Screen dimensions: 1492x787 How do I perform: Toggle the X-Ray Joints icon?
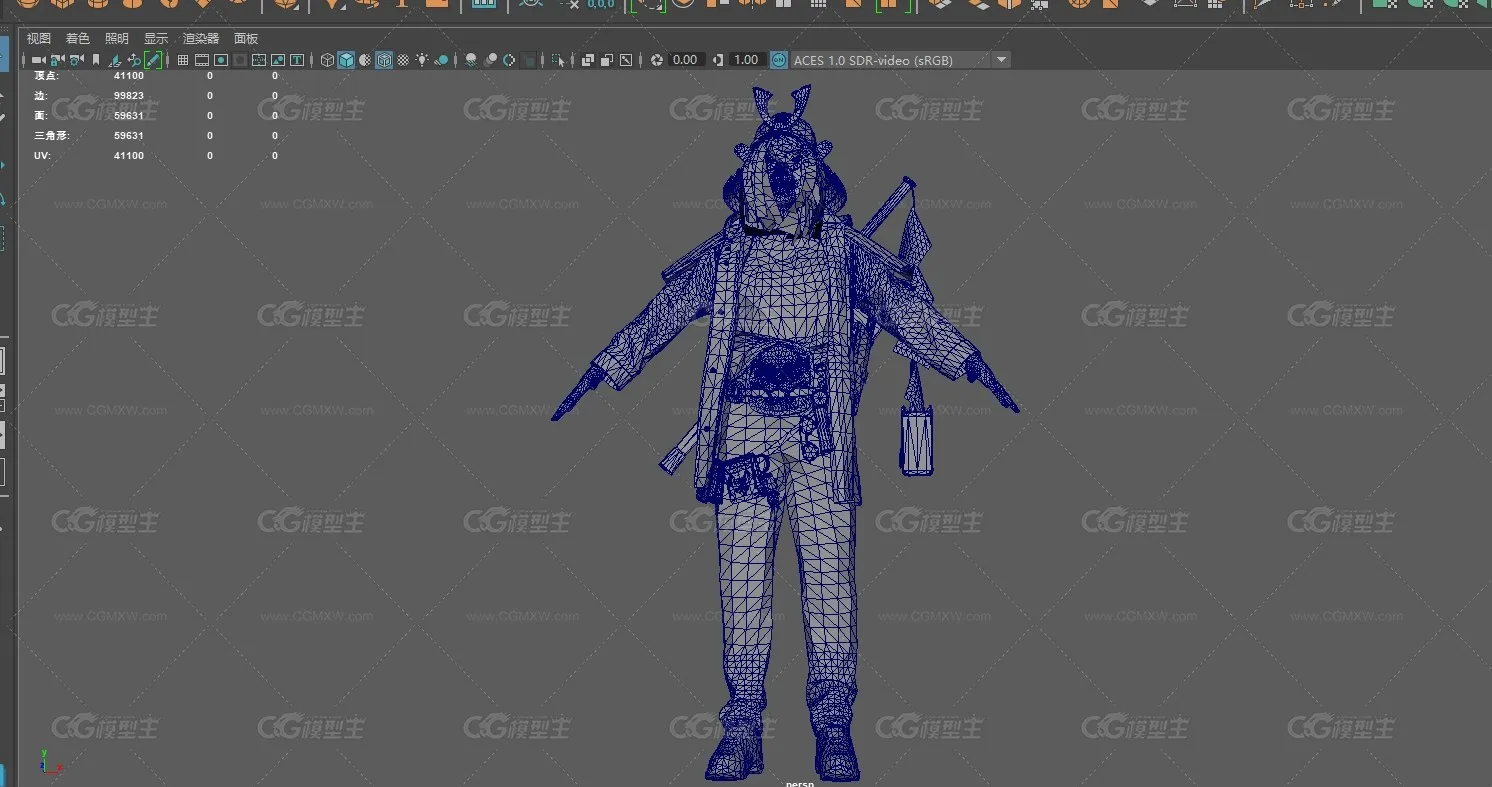626,60
